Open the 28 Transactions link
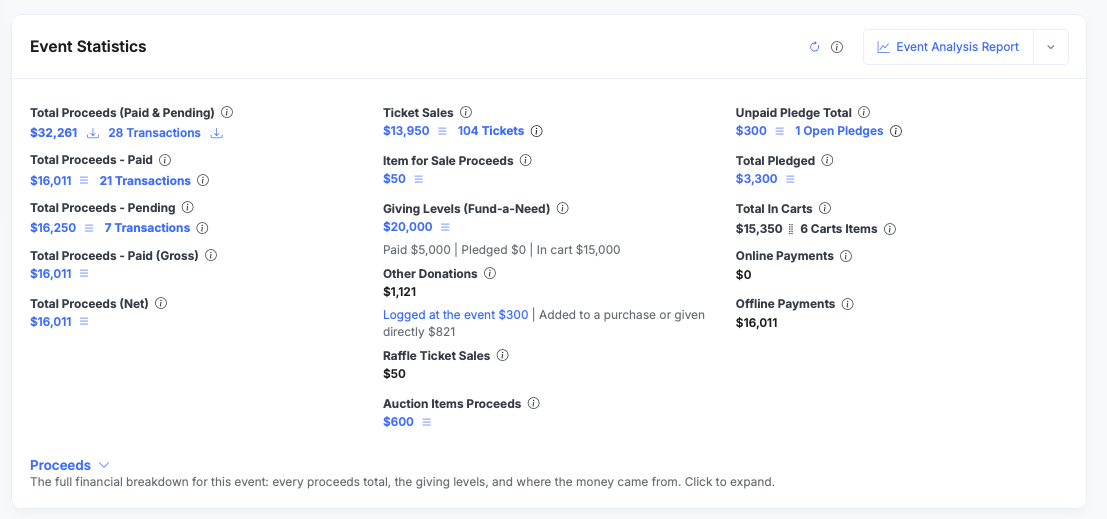The height and width of the screenshot is (519, 1107). click(155, 133)
